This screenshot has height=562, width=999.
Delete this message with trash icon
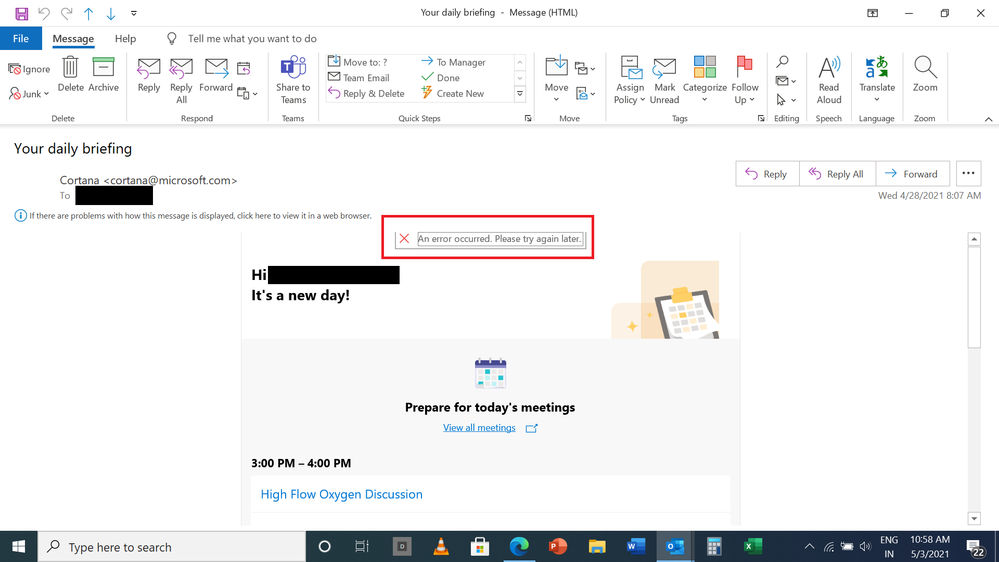coord(70,75)
